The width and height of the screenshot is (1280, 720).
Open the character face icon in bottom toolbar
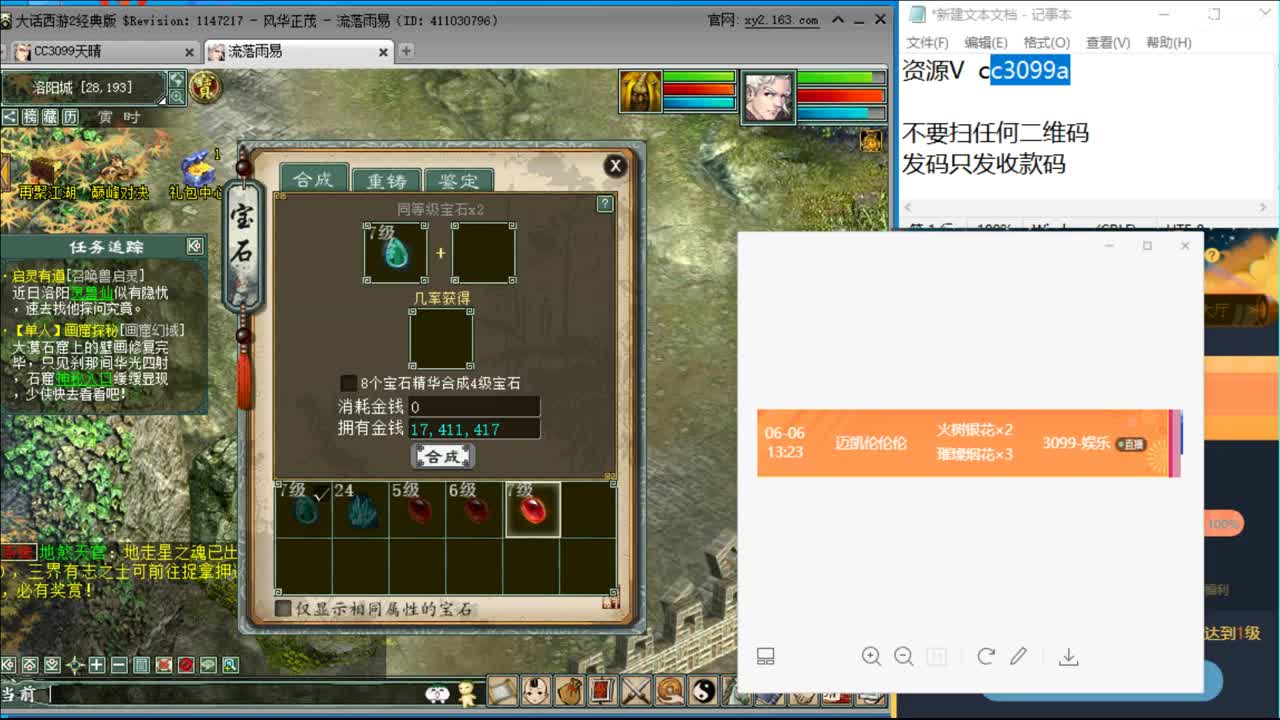536,691
